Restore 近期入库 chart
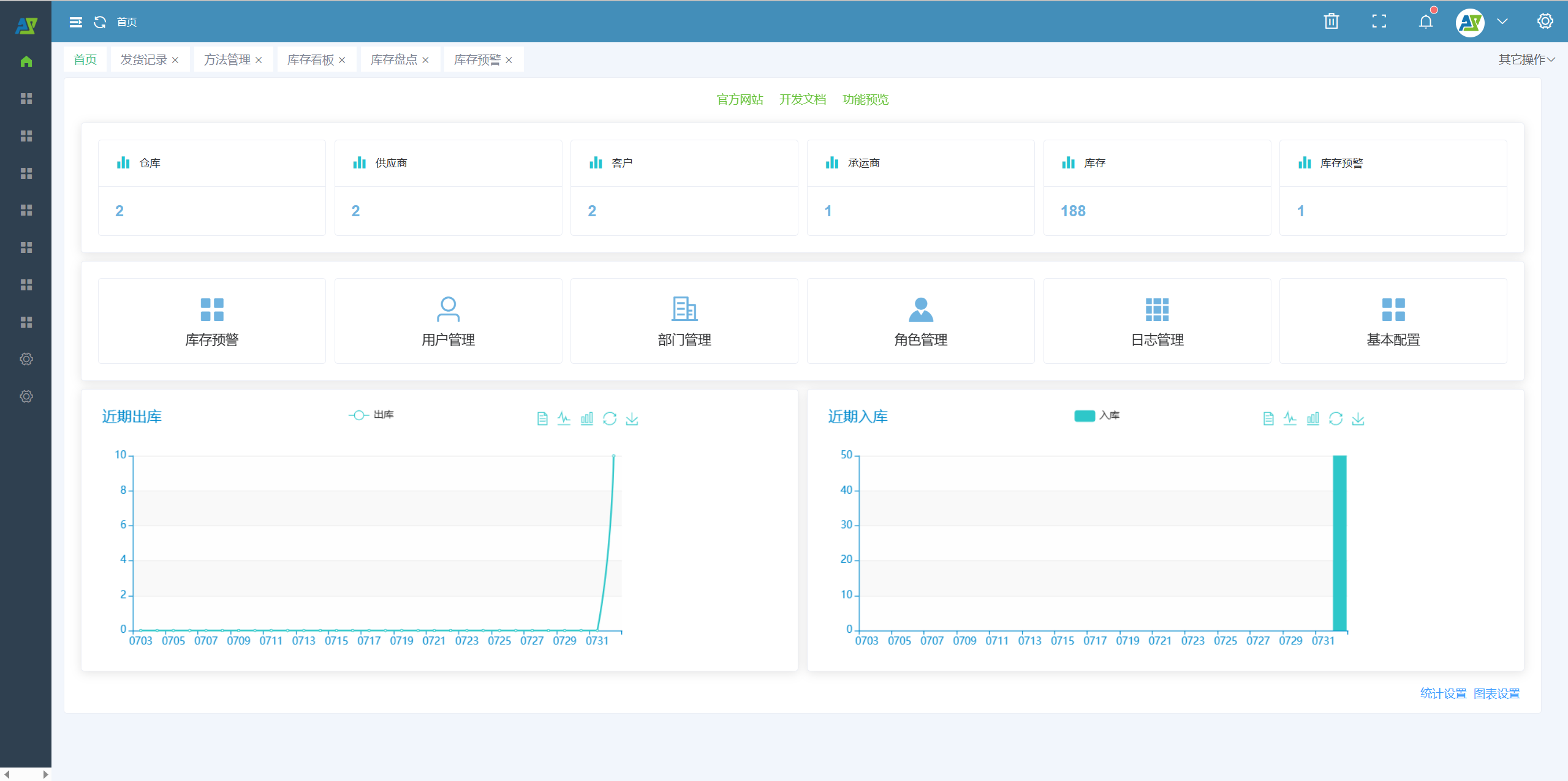Image resolution: width=1568 pixels, height=781 pixels. tap(1336, 418)
